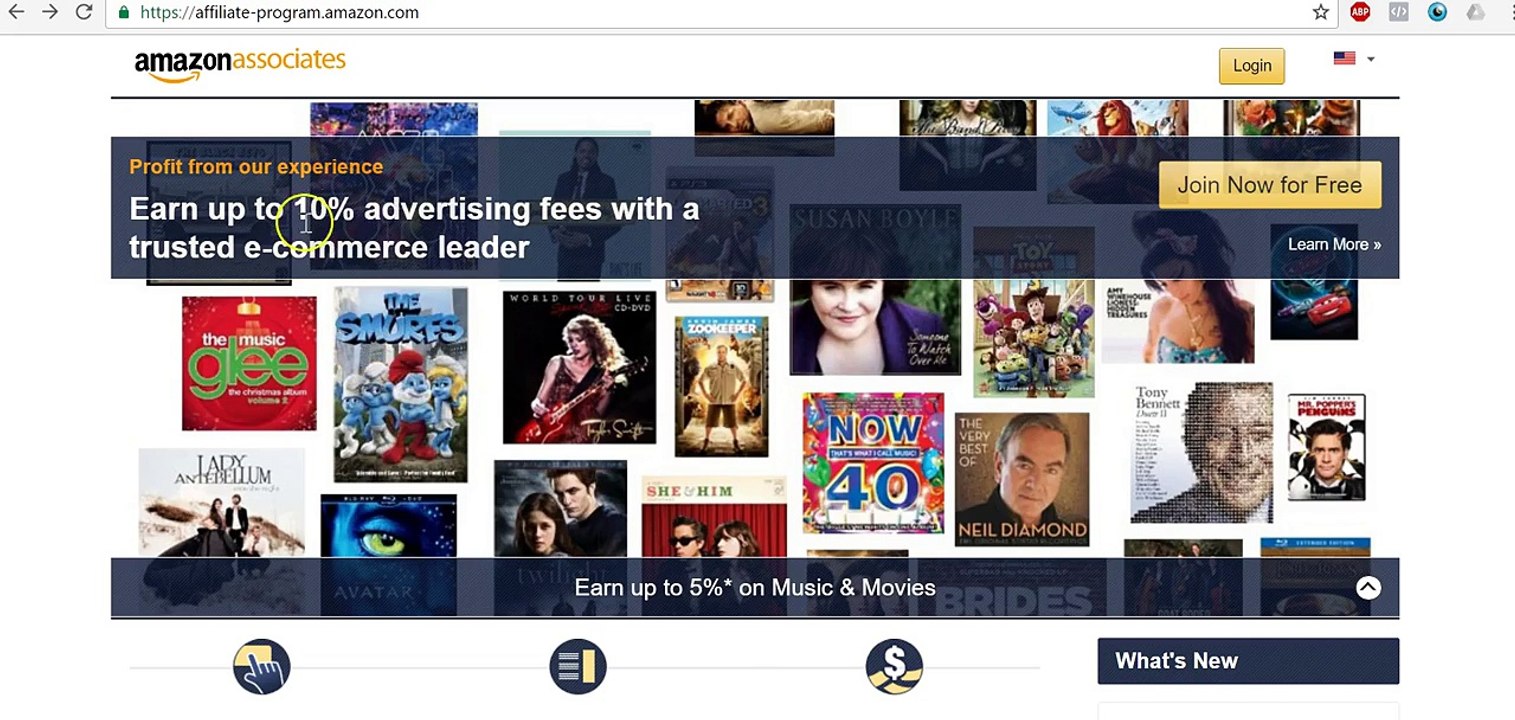Image resolution: width=1515 pixels, height=720 pixels.
Task: Click the Login button
Action: point(1252,66)
